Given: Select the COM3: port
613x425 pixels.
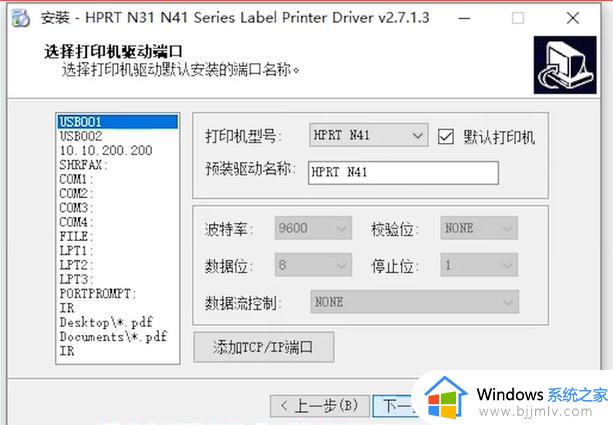Looking at the screenshot, I should click(x=118, y=208).
